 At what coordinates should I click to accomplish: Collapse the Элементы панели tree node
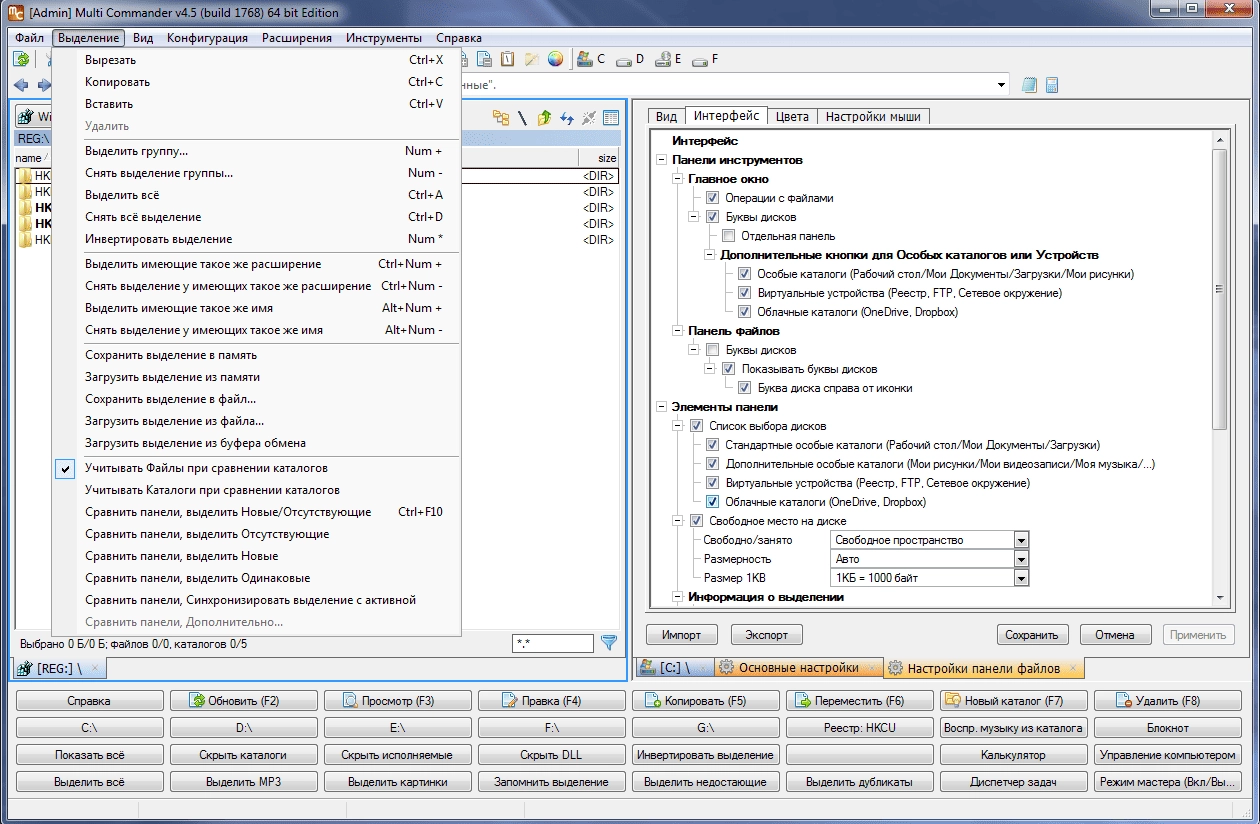coord(661,407)
